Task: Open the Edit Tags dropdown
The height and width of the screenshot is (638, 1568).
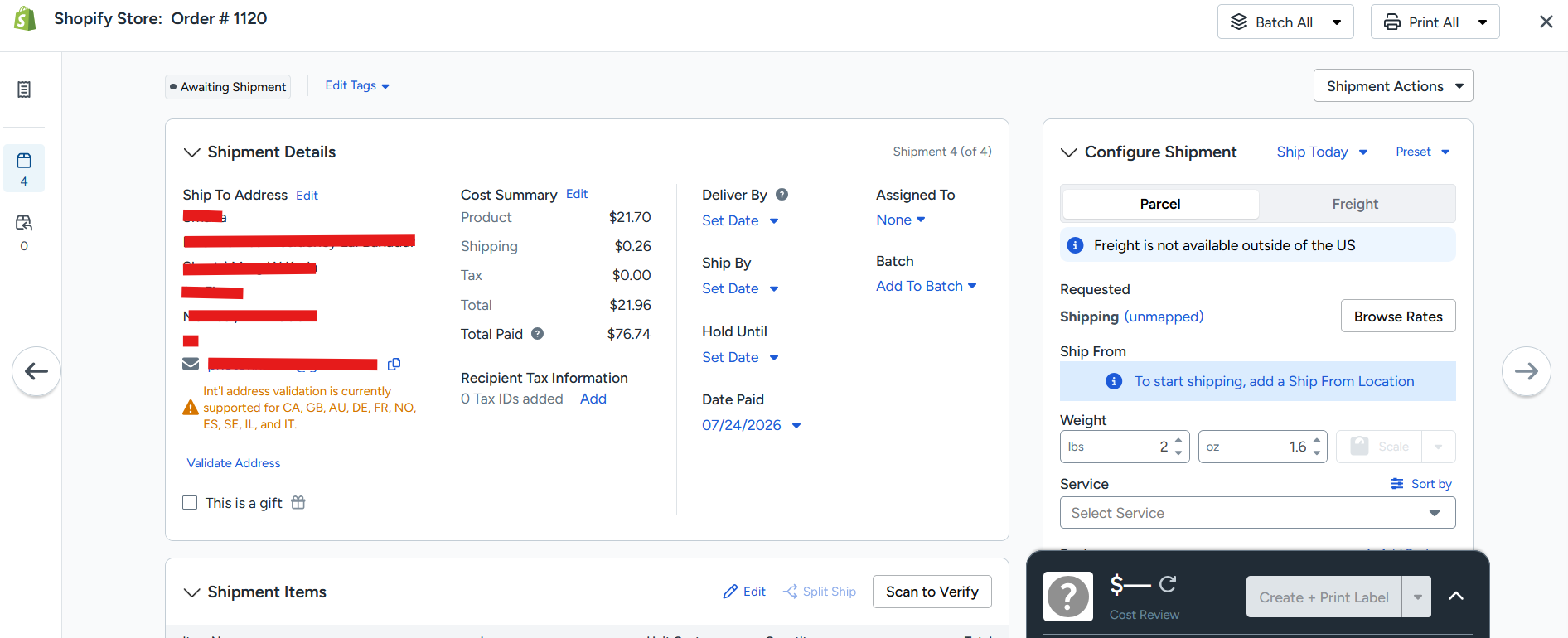Action: point(357,85)
